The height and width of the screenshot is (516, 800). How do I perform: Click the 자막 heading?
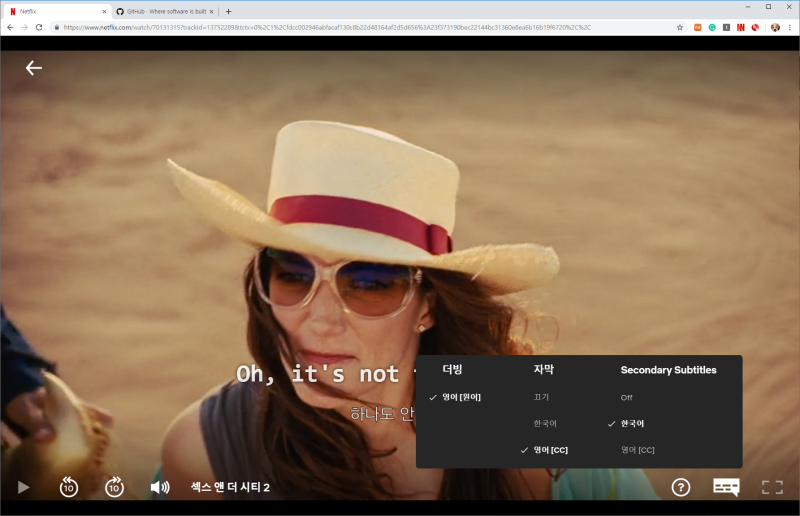[x=543, y=370]
